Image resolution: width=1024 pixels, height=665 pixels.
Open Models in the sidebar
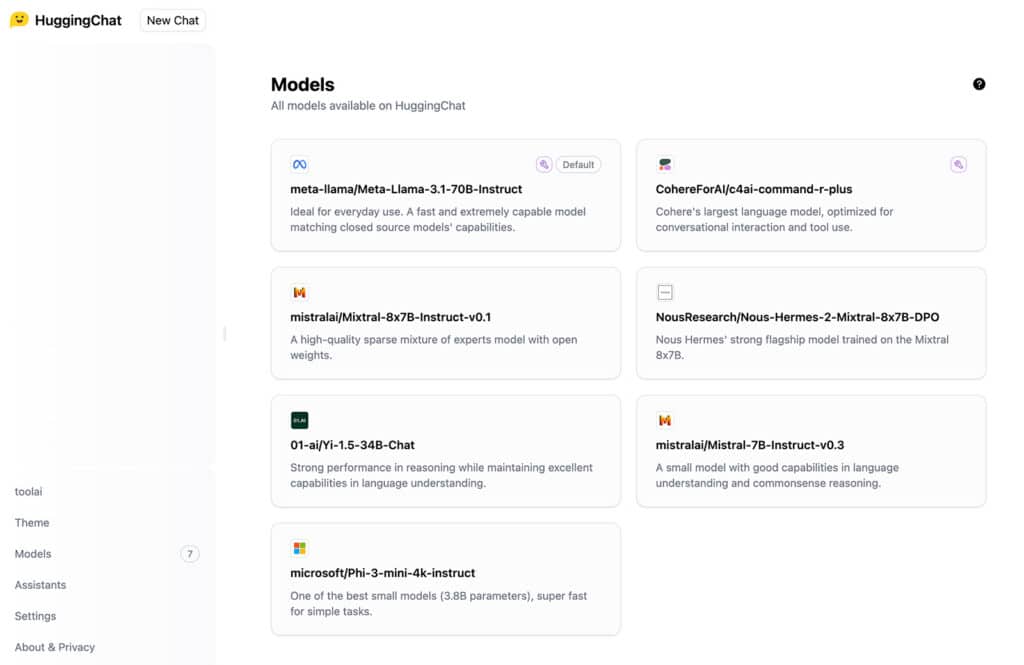(x=33, y=554)
